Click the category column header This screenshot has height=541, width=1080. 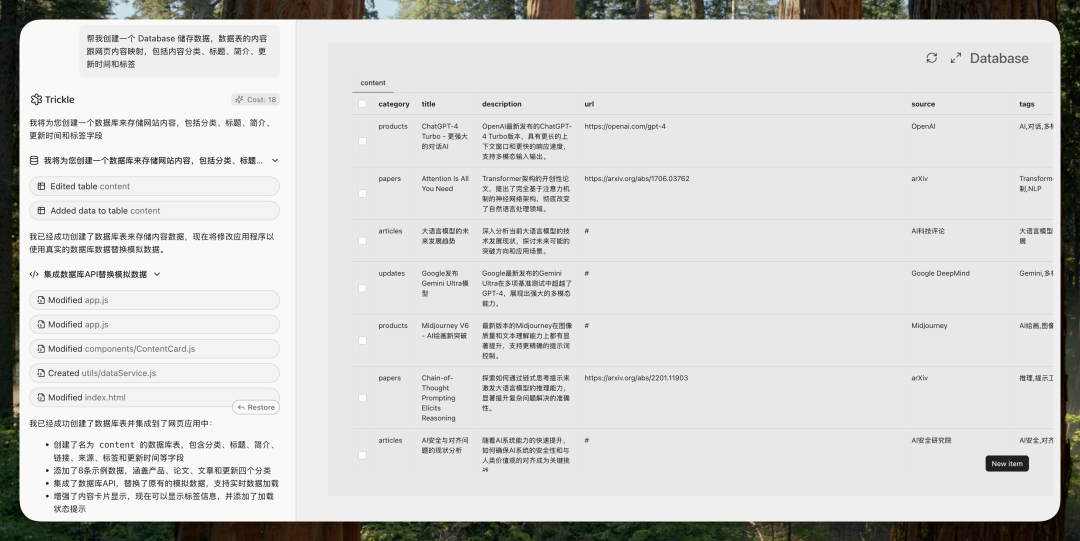[394, 104]
